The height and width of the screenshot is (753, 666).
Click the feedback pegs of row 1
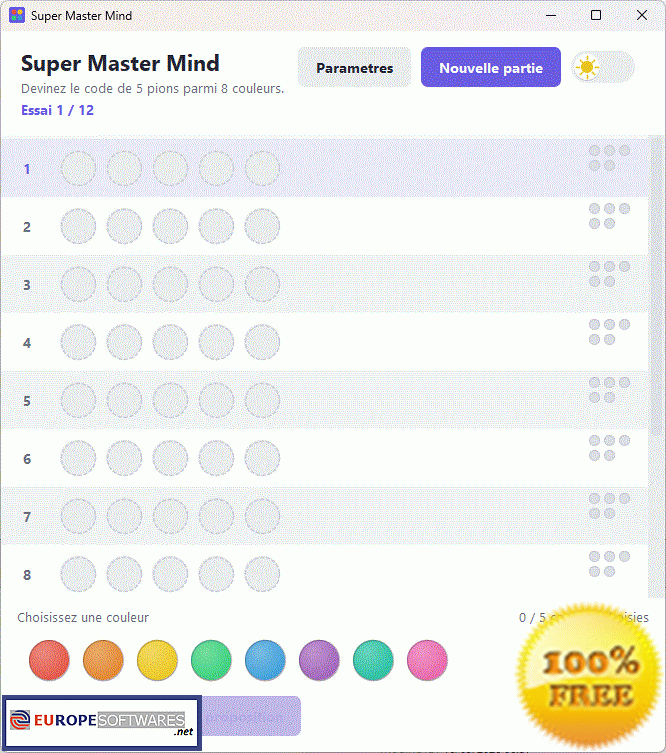[x=609, y=158]
